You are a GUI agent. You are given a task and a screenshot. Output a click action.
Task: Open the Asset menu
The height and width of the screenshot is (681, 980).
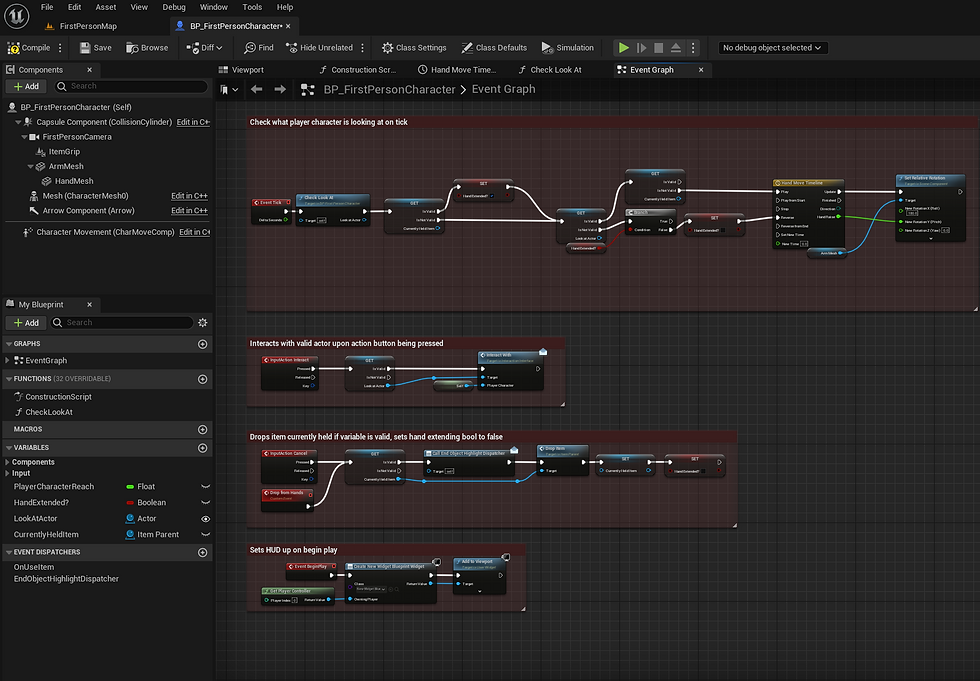[106, 7]
